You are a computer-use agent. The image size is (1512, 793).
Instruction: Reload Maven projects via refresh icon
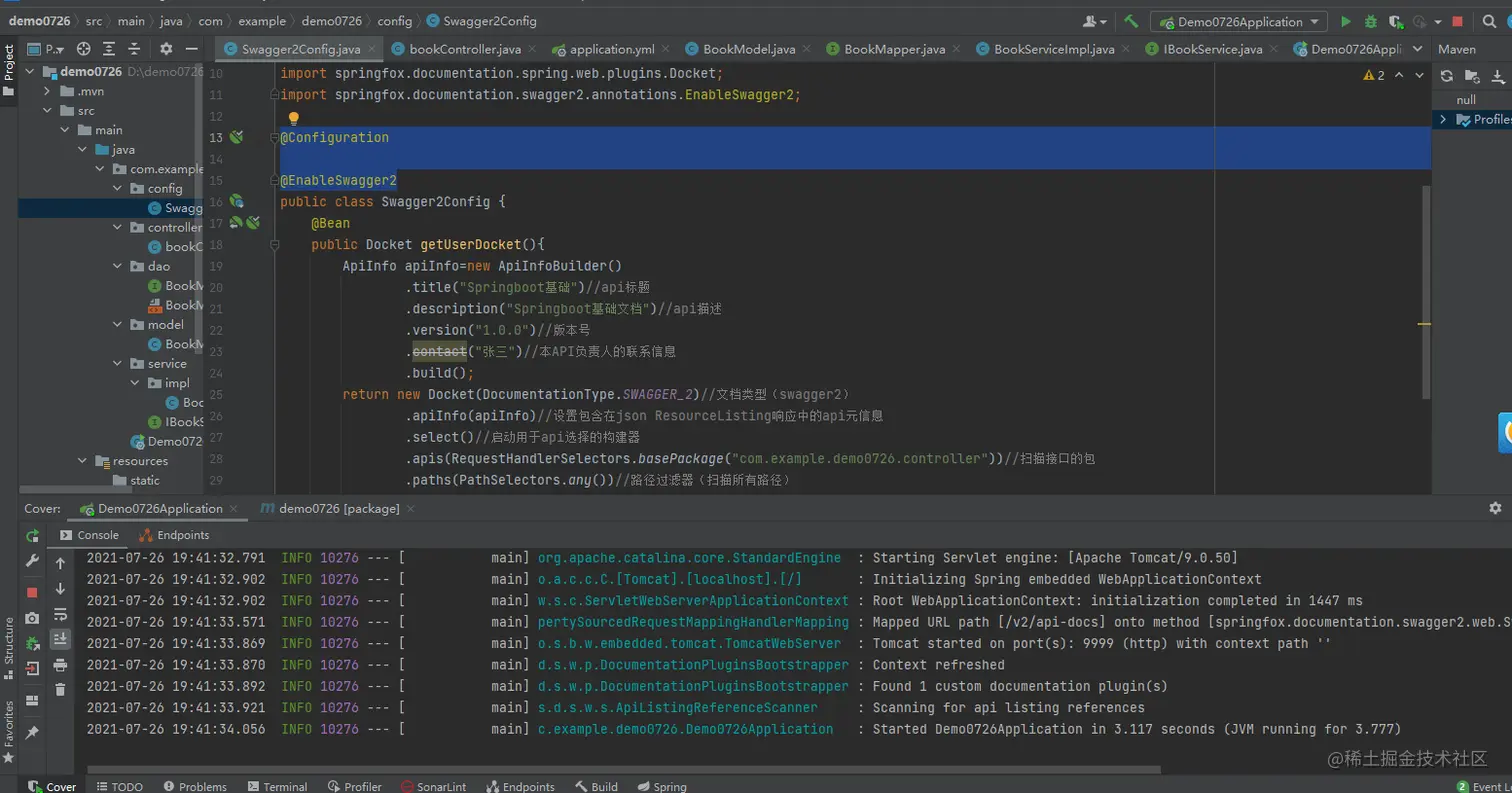[1446, 76]
